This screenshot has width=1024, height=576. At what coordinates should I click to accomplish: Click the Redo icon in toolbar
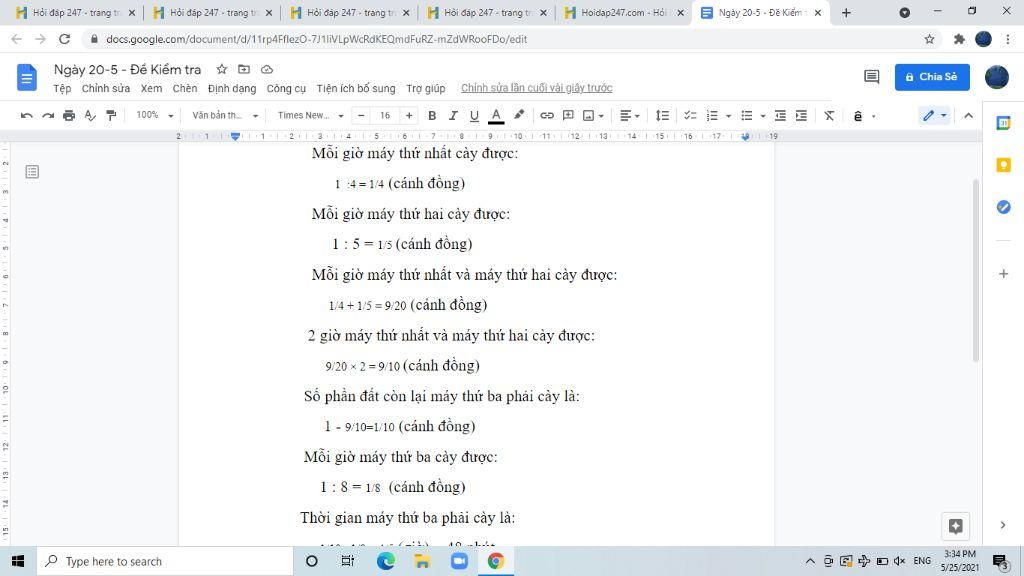(48, 116)
